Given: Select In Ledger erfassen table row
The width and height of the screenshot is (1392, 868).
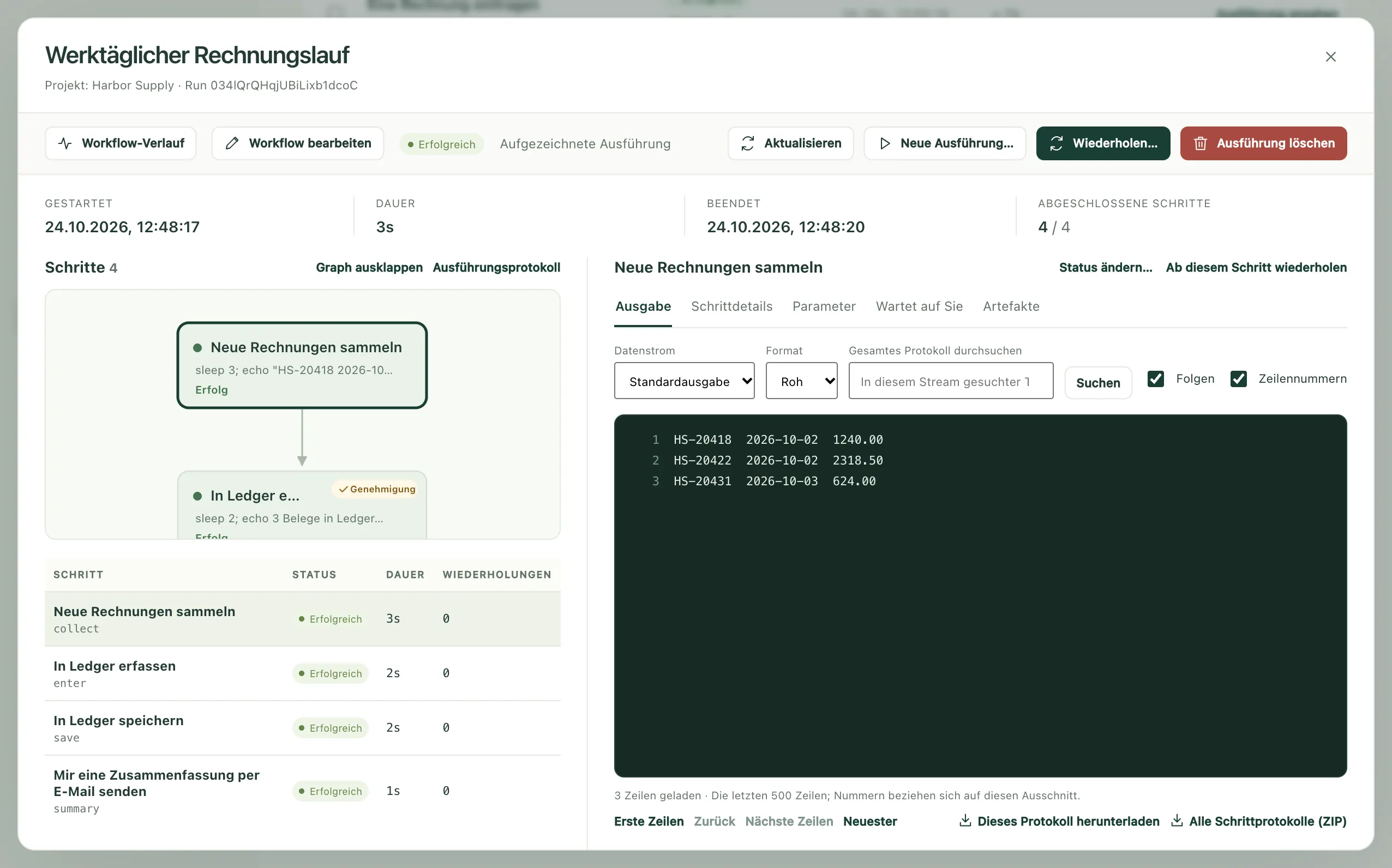Looking at the screenshot, I should (303, 673).
